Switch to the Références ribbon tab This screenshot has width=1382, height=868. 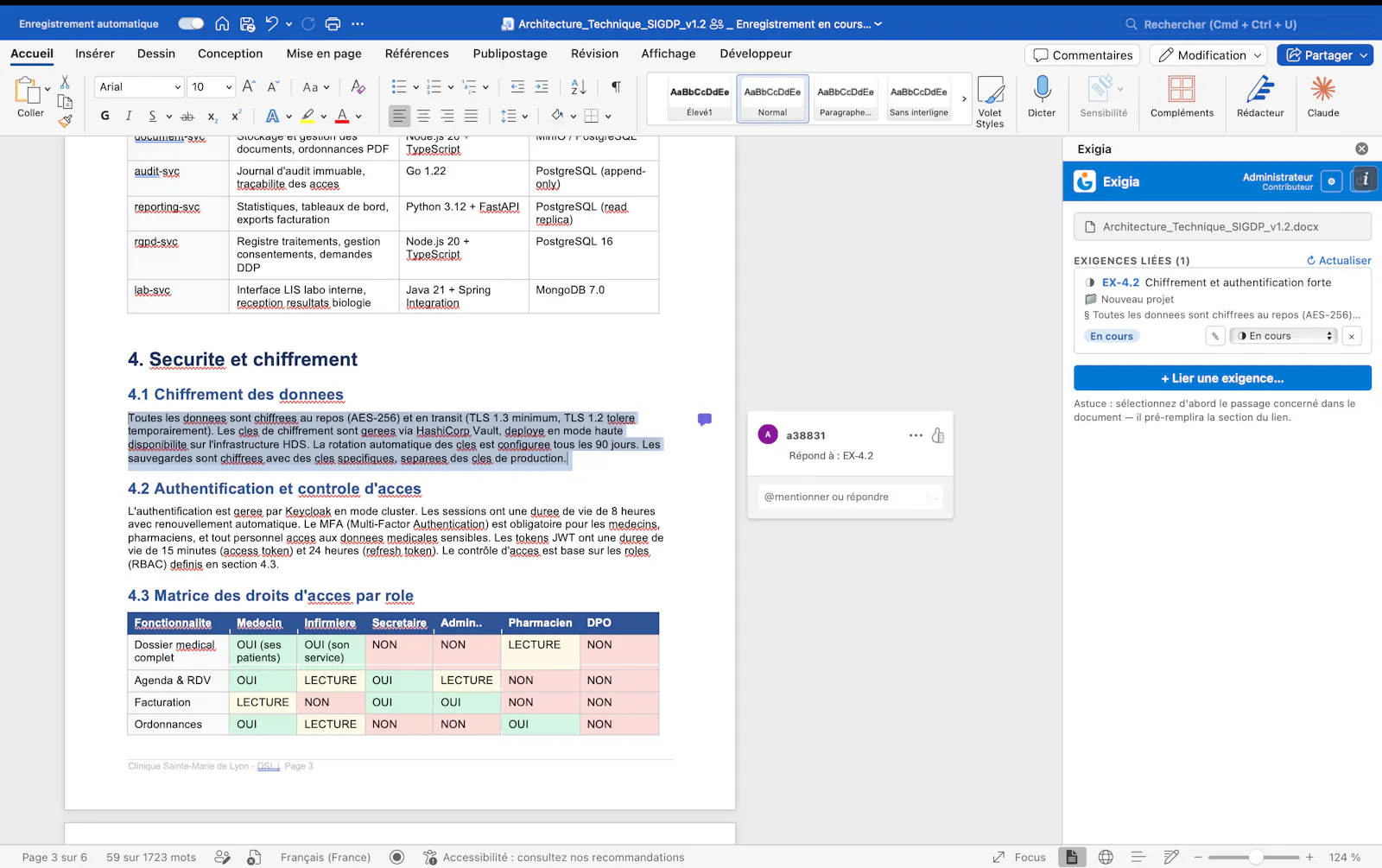(x=417, y=54)
